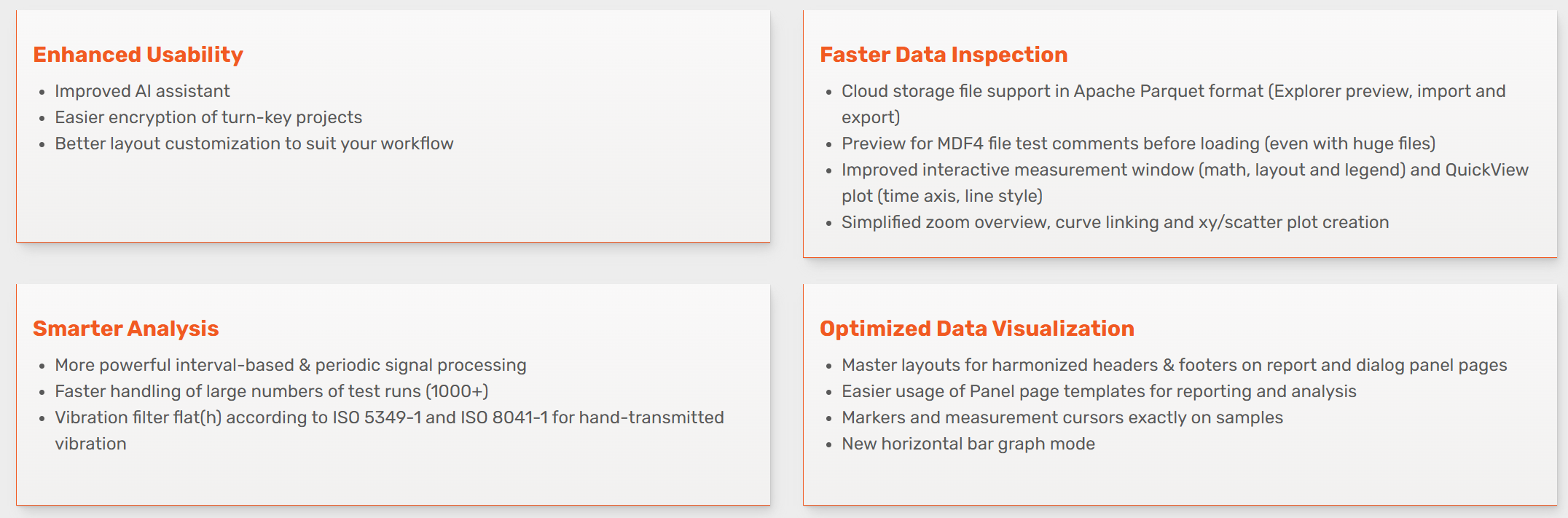The image size is (1568, 518).
Task: Click Simplified zoom overview bullet
Action: [x=1116, y=222]
